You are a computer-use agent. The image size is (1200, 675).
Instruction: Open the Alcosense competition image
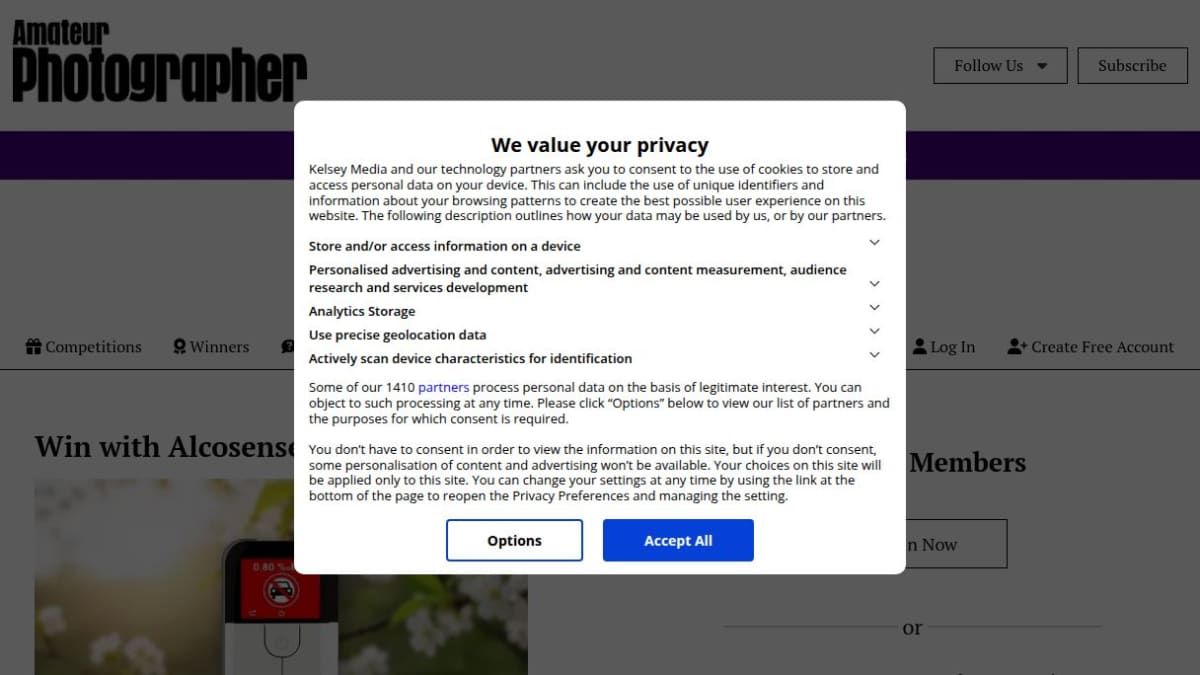click(x=281, y=576)
